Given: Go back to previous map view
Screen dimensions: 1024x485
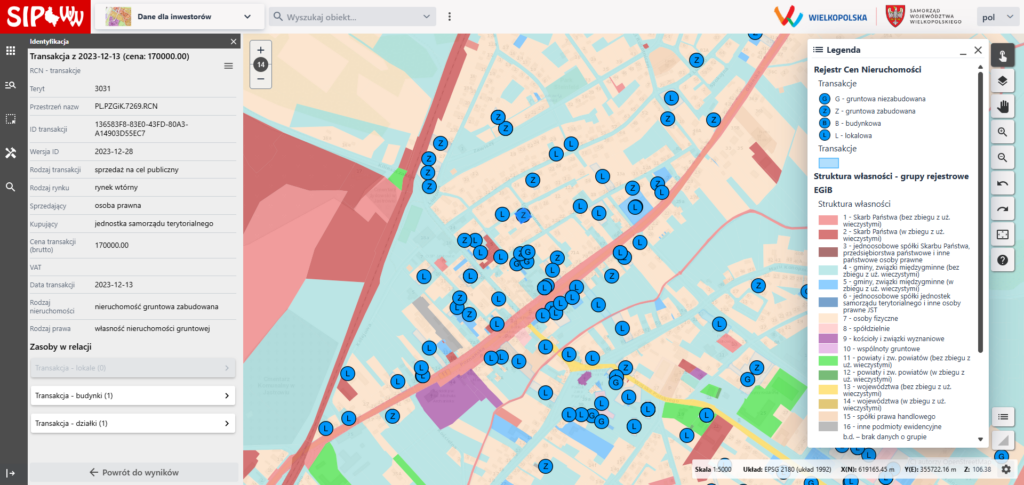Looking at the screenshot, I should click(1002, 183).
